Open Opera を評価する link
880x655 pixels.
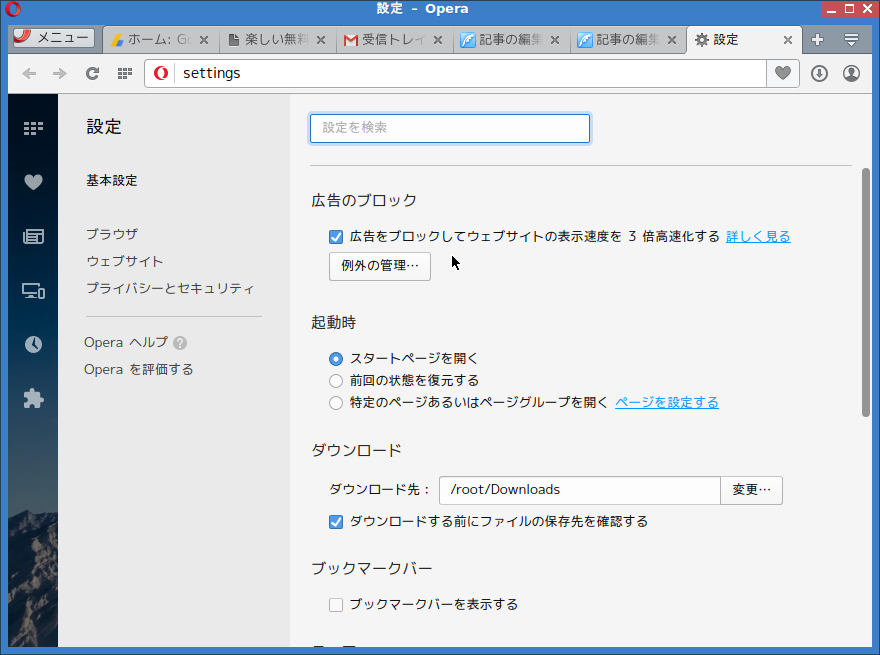coord(139,369)
